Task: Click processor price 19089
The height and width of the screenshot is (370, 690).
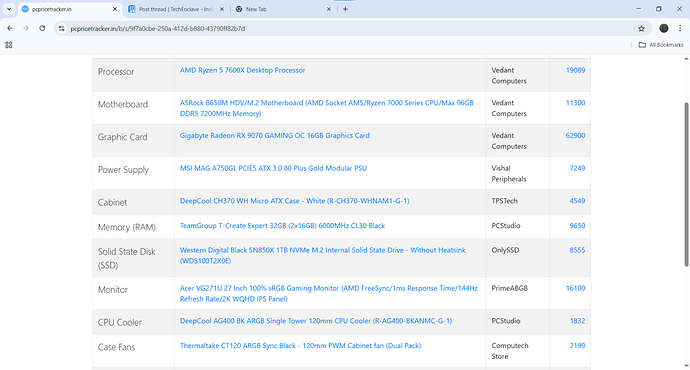Action: [575, 70]
